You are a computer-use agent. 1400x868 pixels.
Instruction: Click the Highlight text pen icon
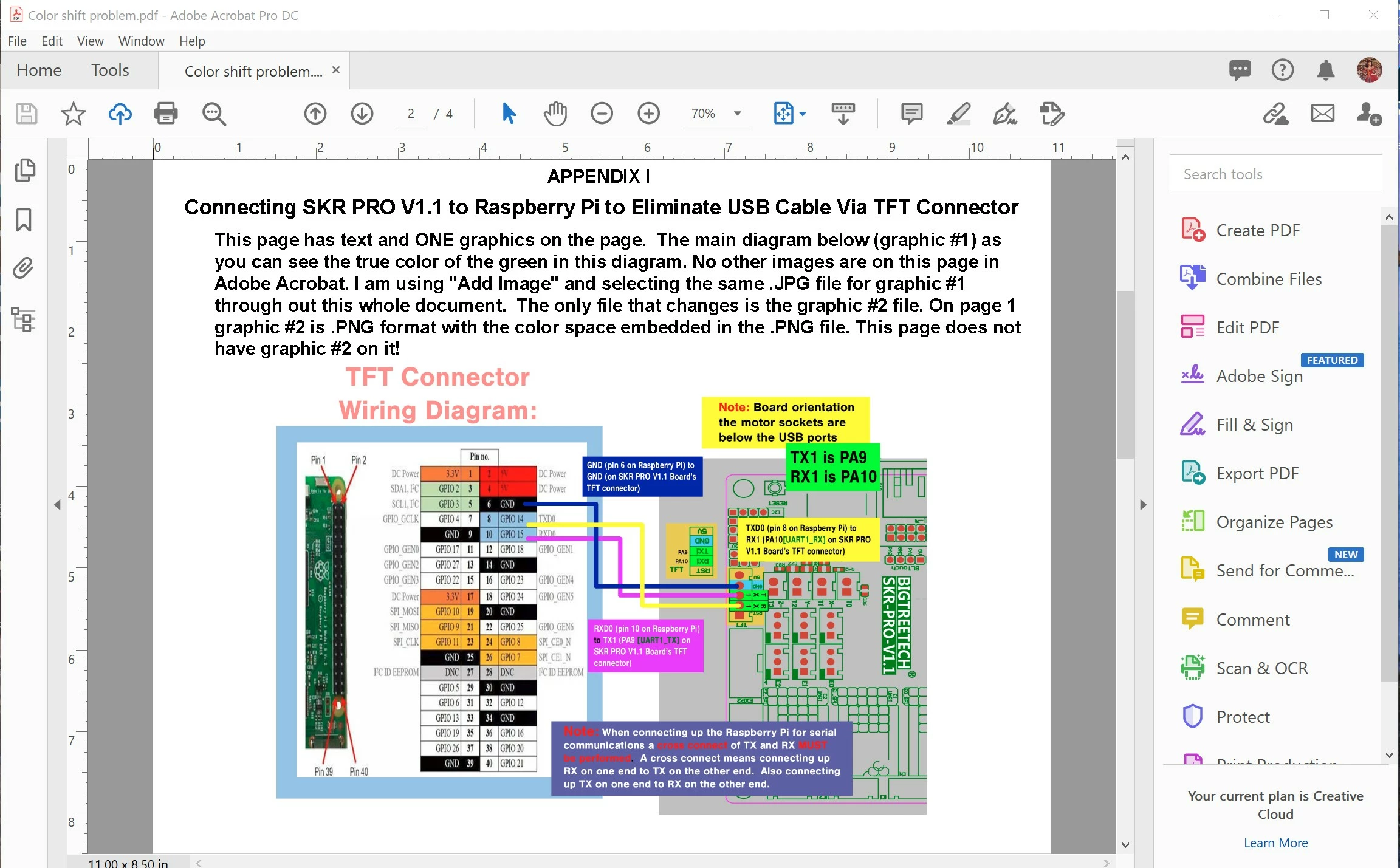pos(958,114)
